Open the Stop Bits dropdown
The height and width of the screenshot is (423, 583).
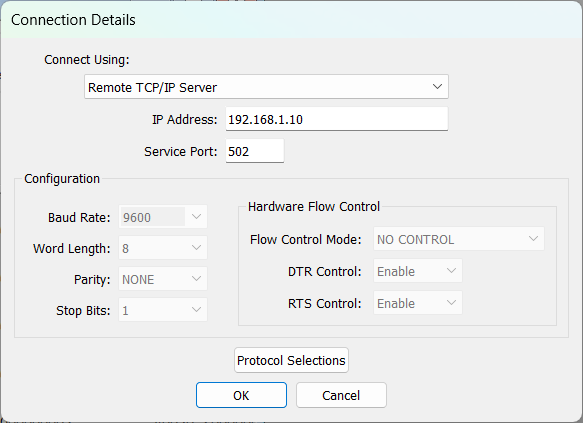pos(162,310)
